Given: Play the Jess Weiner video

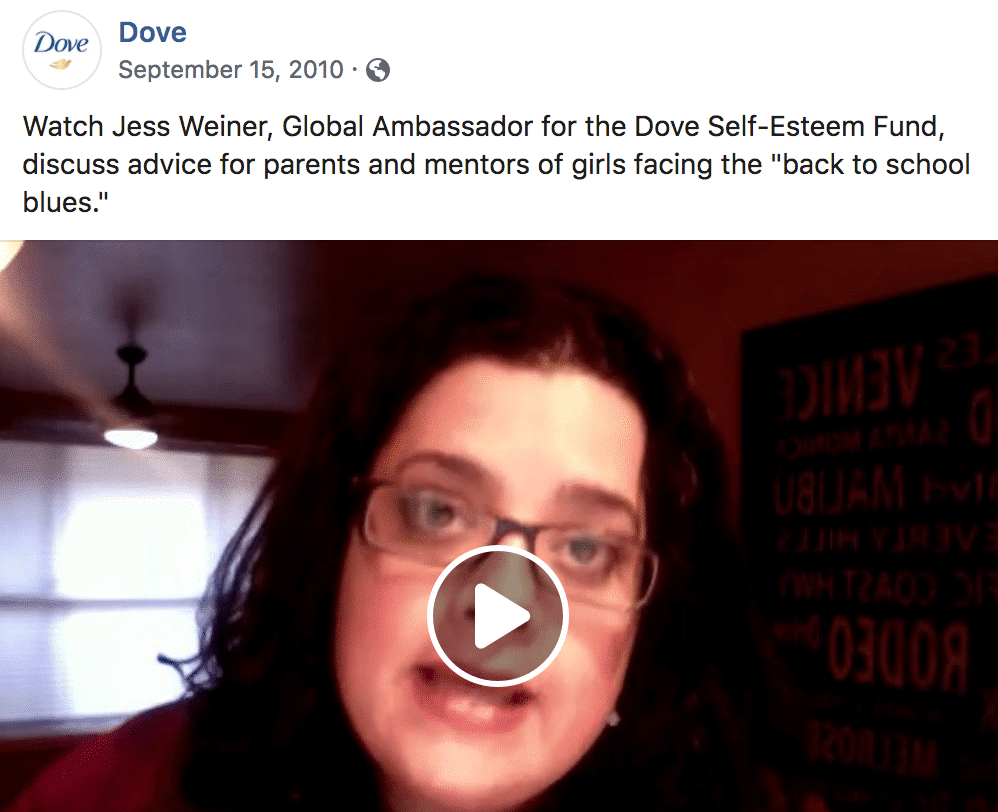Looking at the screenshot, I should pyautogui.click(x=498, y=615).
